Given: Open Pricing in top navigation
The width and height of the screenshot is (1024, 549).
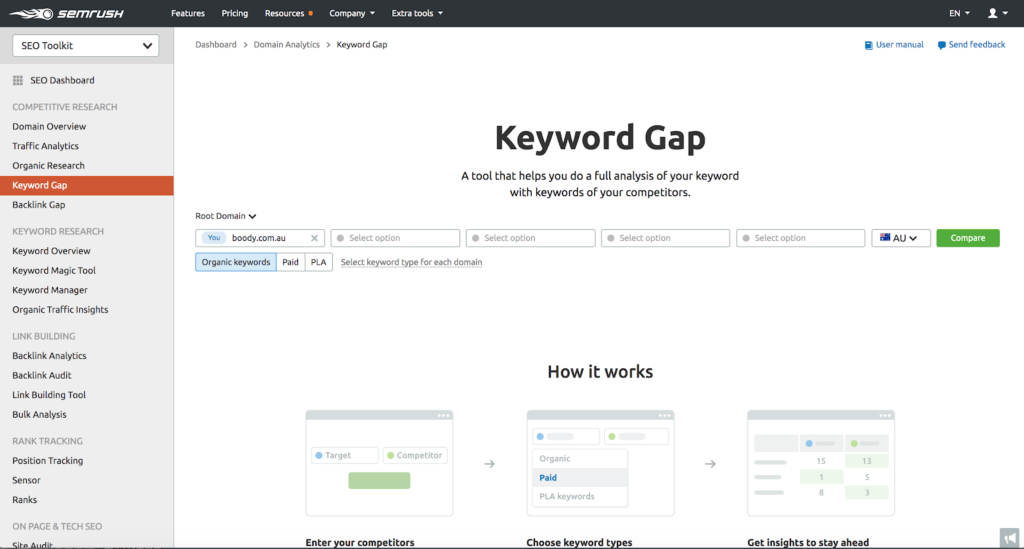Looking at the screenshot, I should coord(234,13).
